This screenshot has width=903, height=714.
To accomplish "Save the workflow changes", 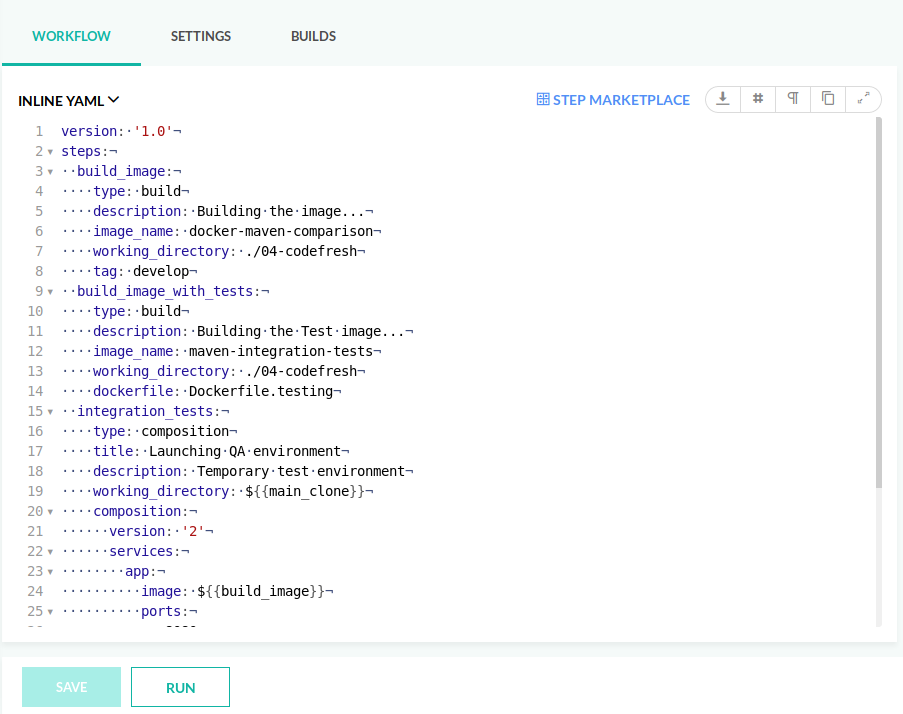I will (x=71, y=687).
